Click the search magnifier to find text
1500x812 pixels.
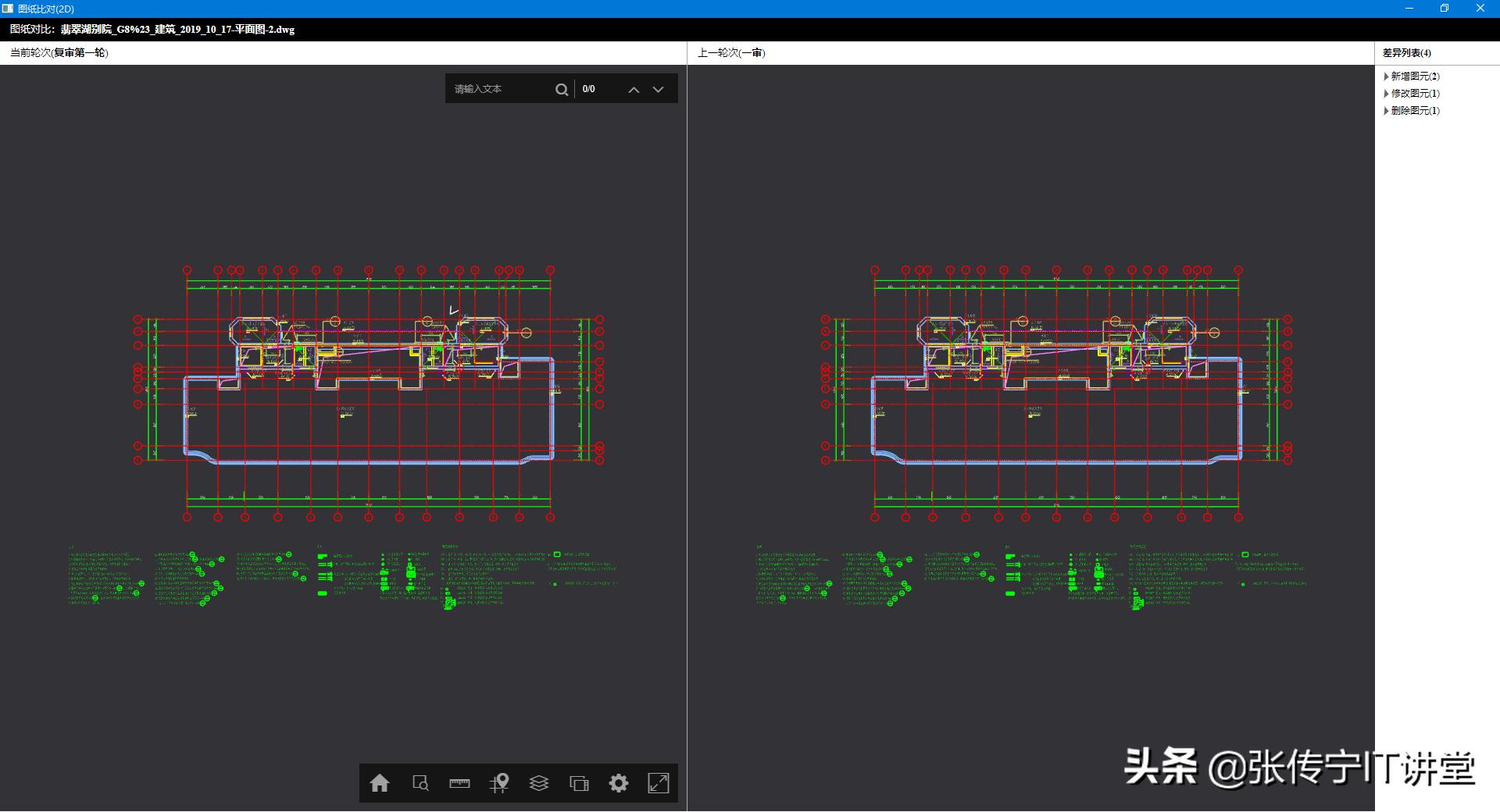coord(562,89)
